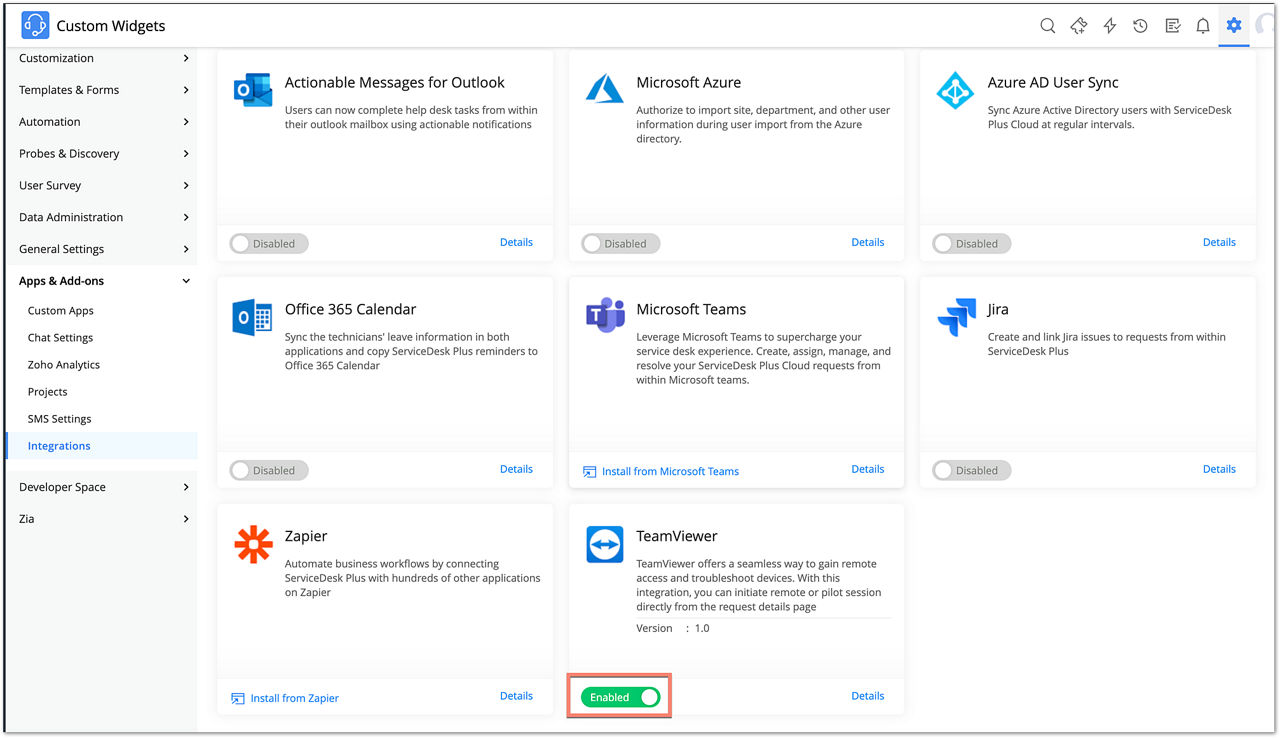Click the Office 365 Calendar icon
Screen dimensions: 1280x738
(x=252, y=316)
